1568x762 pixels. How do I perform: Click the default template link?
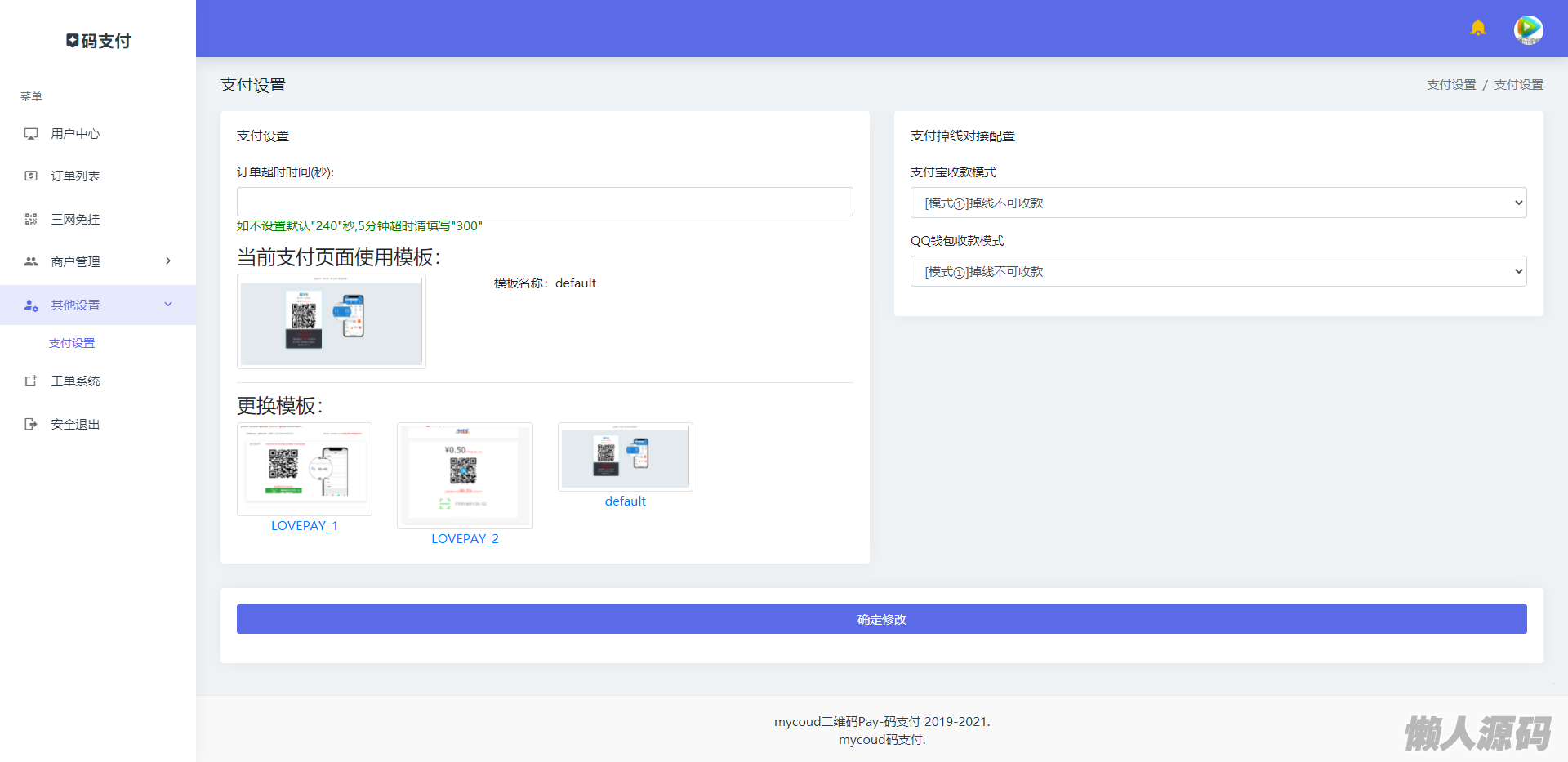click(x=625, y=501)
